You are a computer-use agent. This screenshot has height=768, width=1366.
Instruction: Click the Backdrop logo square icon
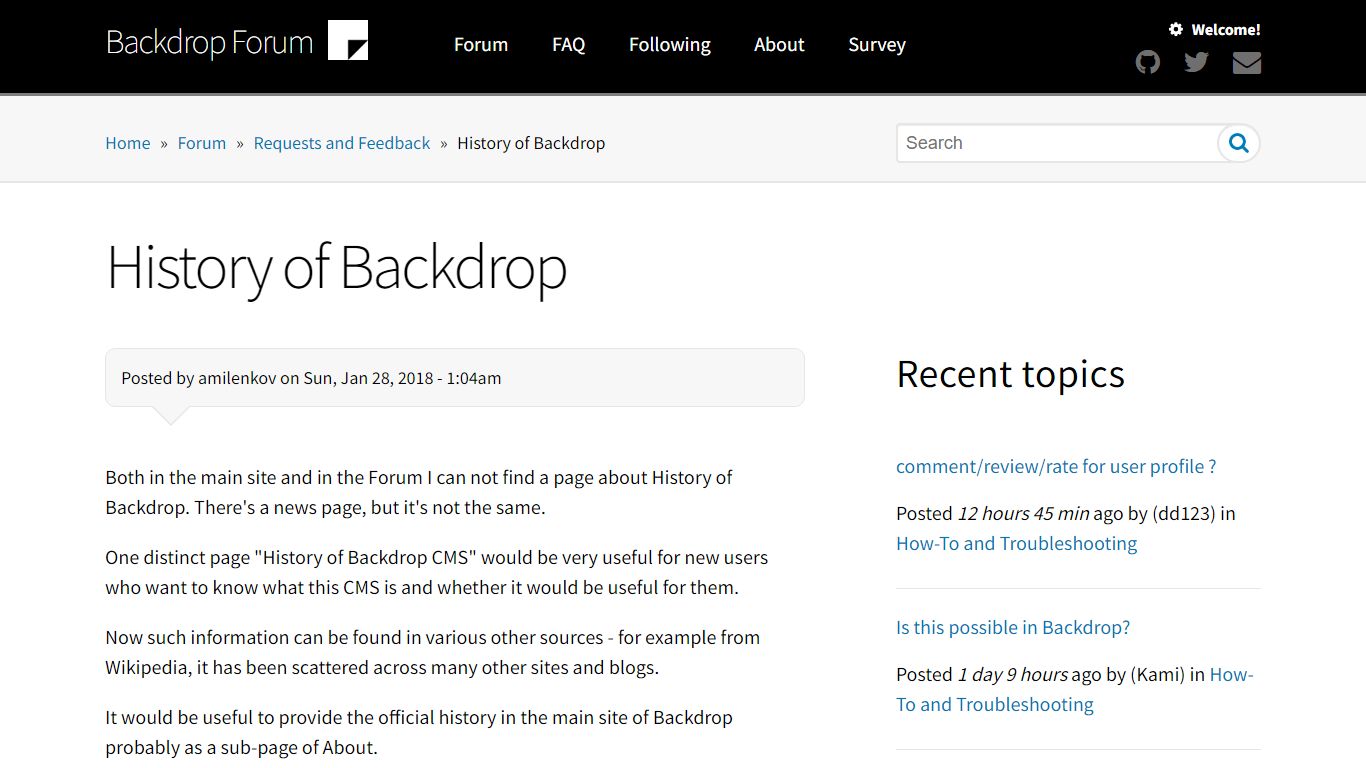point(348,41)
